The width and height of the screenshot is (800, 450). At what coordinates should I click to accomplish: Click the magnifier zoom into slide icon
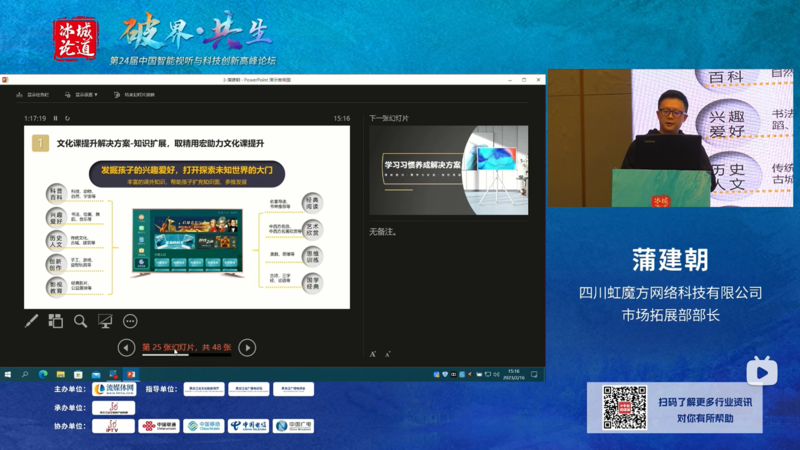tap(81, 321)
